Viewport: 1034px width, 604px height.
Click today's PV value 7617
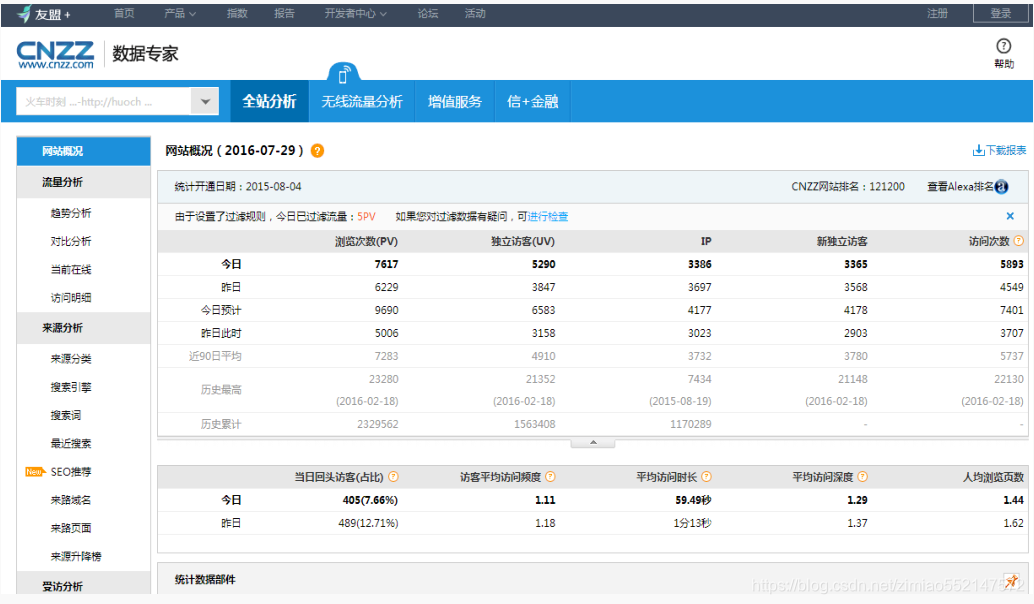point(386,264)
